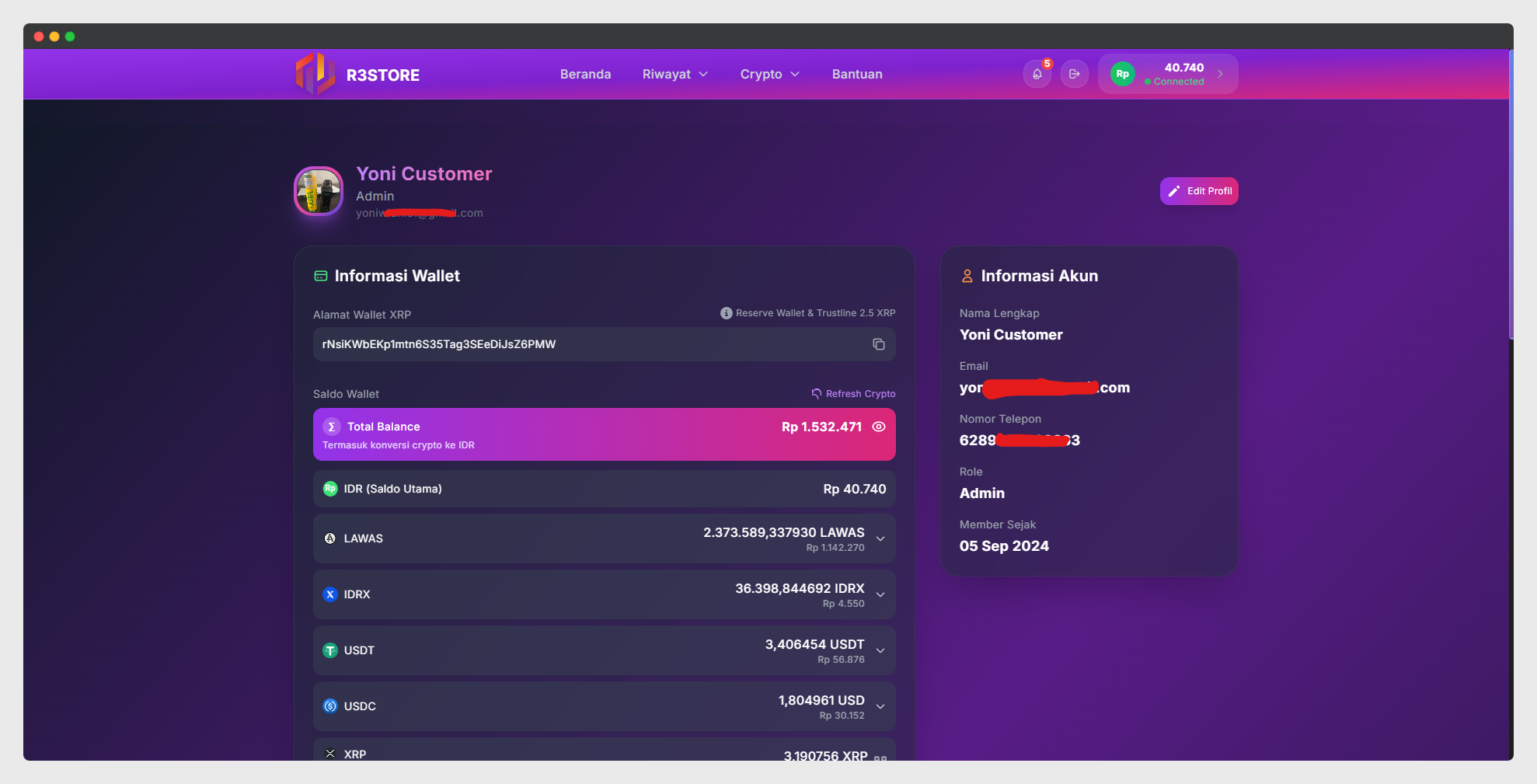This screenshot has height=784, width=1537.
Task: Click the Yoni Customer profile avatar
Action: (x=318, y=191)
